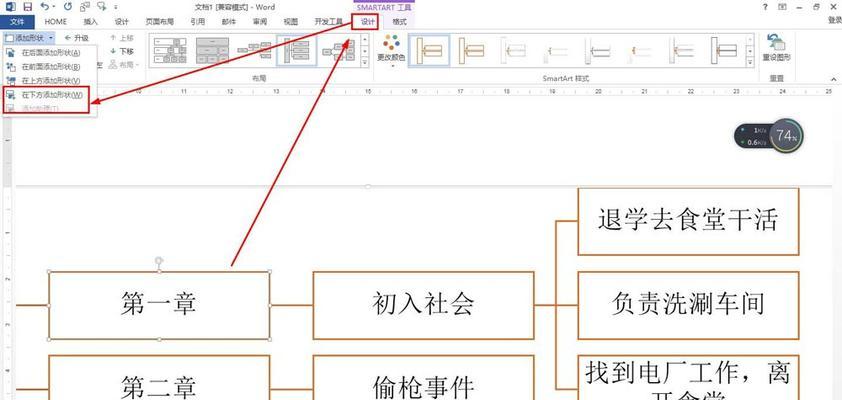Click rotation handle above 第一章 shape
The height and width of the screenshot is (400, 842).
pyautogui.click(x=159, y=261)
